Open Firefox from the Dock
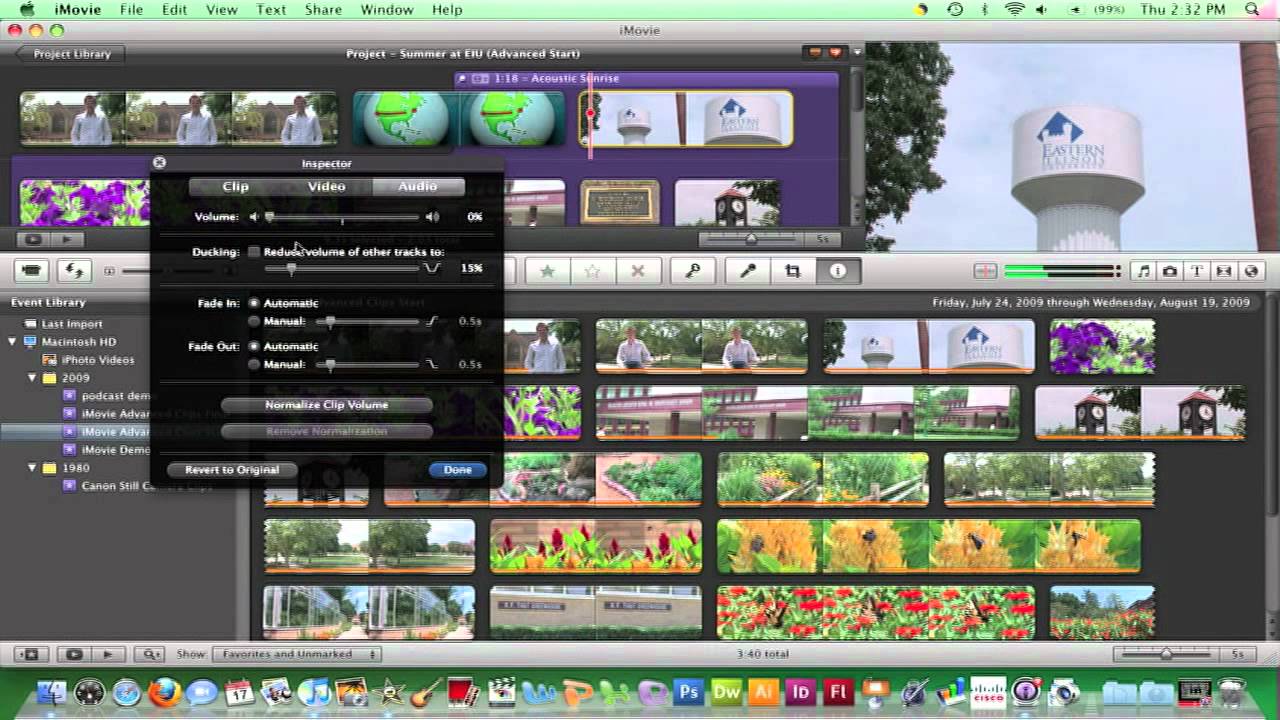Viewport: 1280px width, 720px height. click(x=163, y=692)
